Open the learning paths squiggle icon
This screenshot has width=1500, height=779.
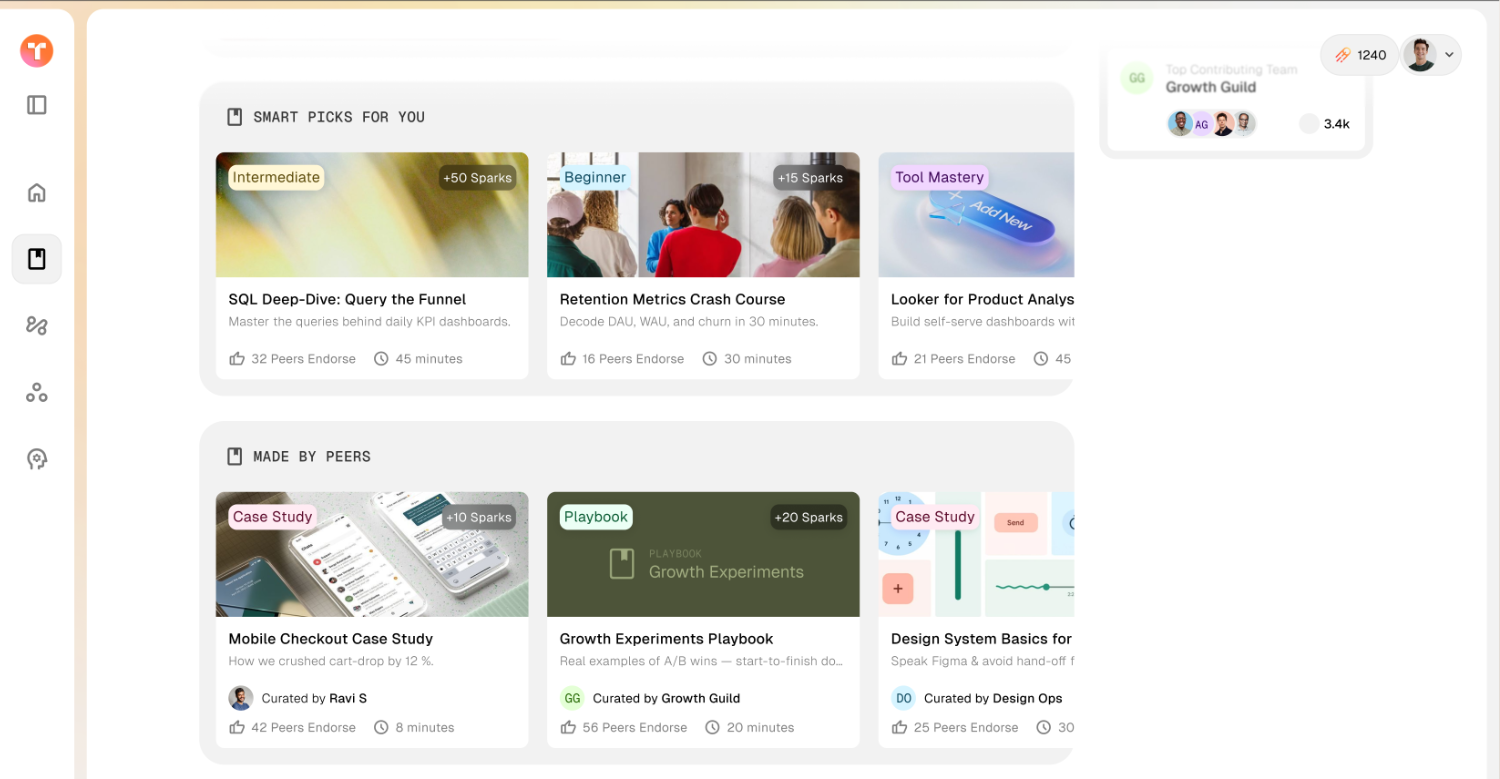pyautogui.click(x=37, y=325)
